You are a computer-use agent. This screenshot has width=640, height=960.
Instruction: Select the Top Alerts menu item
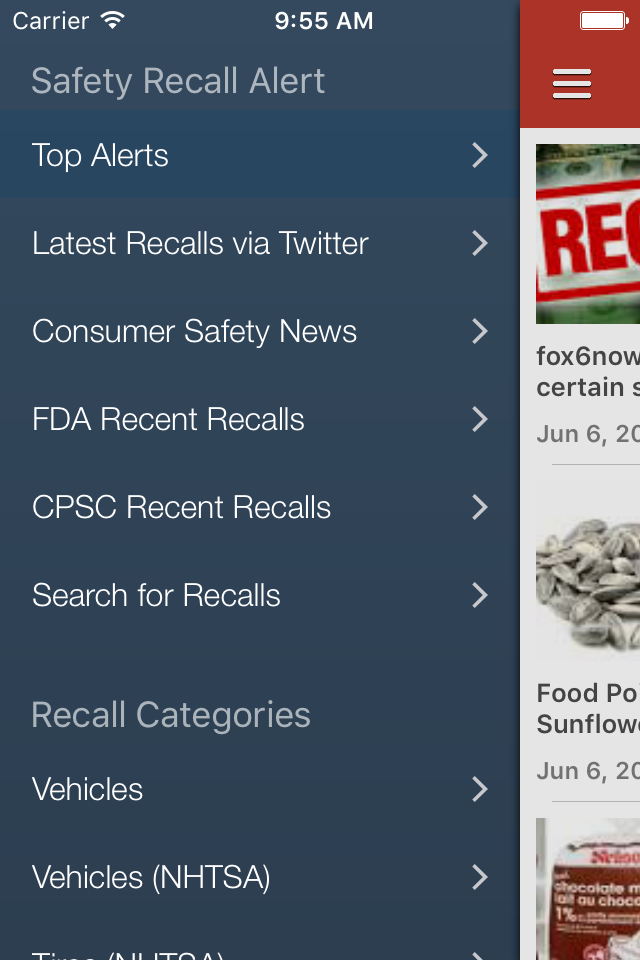[x=100, y=155]
